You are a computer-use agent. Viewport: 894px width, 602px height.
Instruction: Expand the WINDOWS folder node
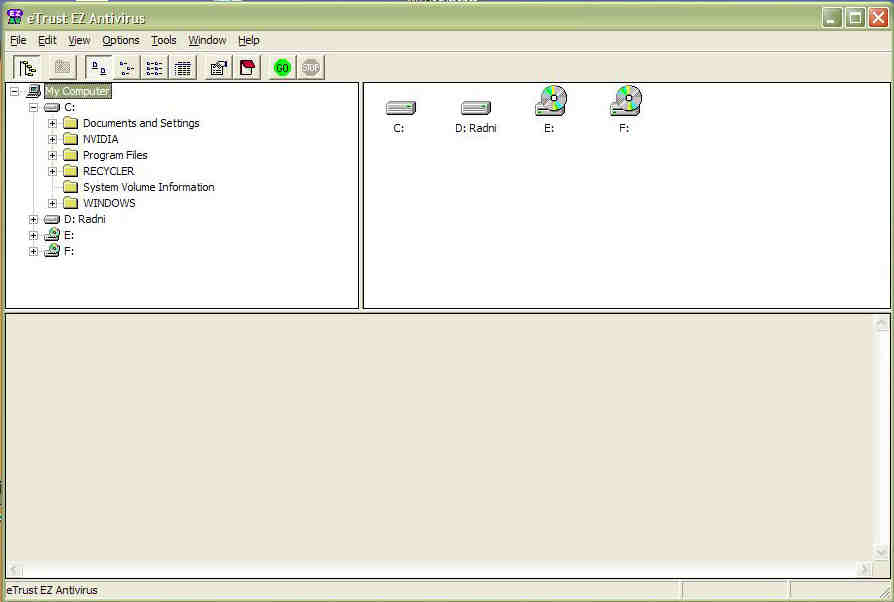(x=53, y=203)
